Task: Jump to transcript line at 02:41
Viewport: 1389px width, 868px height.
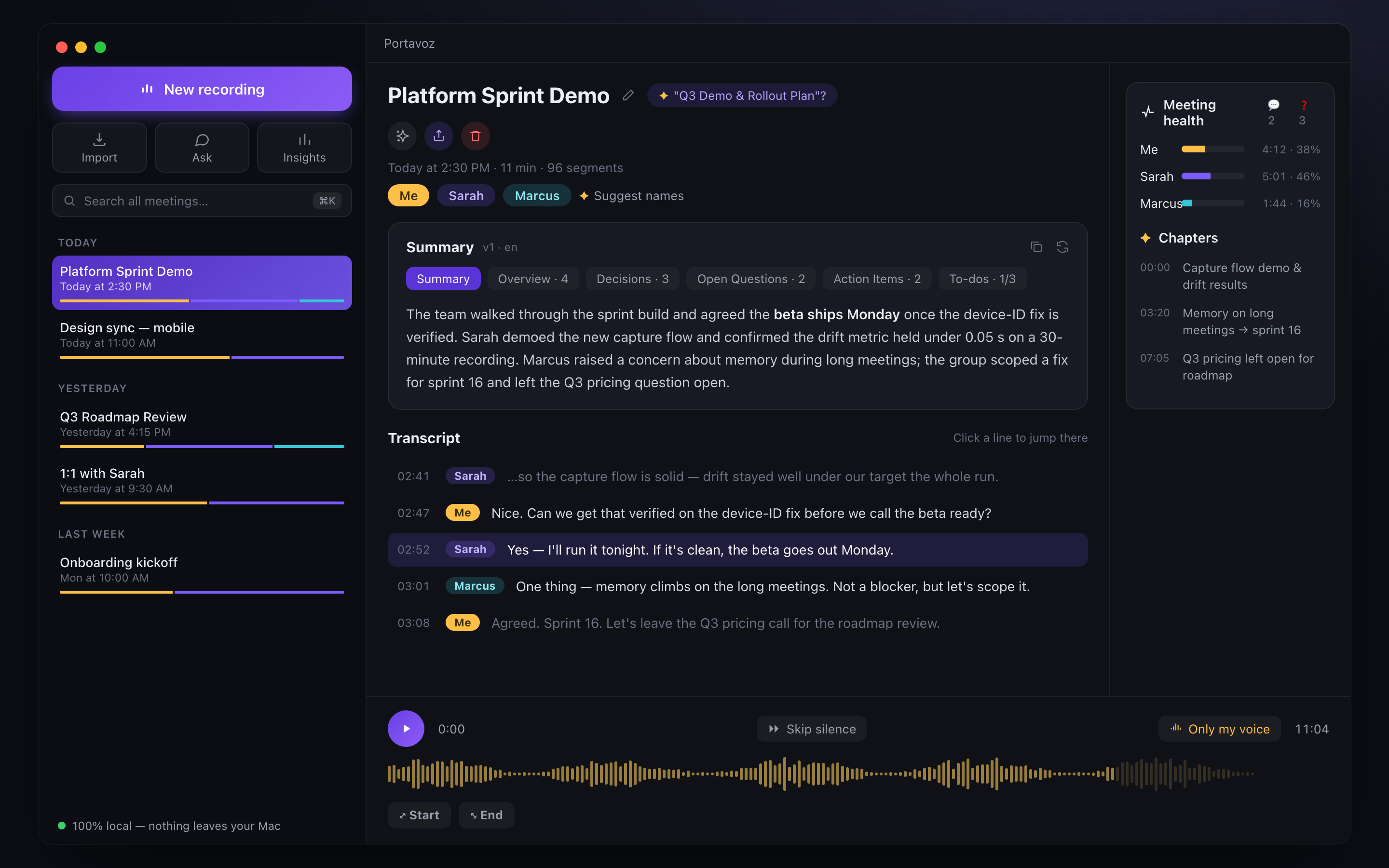Action: click(x=737, y=476)
